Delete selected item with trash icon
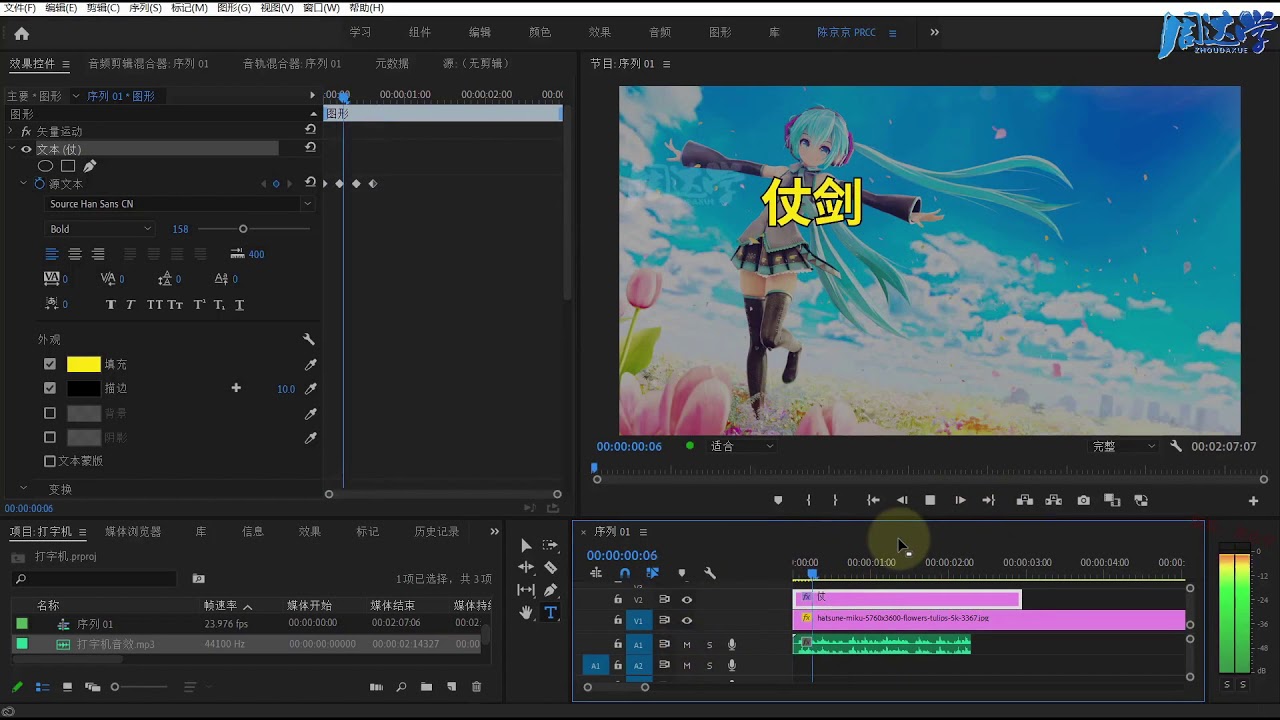 point(476,687)
